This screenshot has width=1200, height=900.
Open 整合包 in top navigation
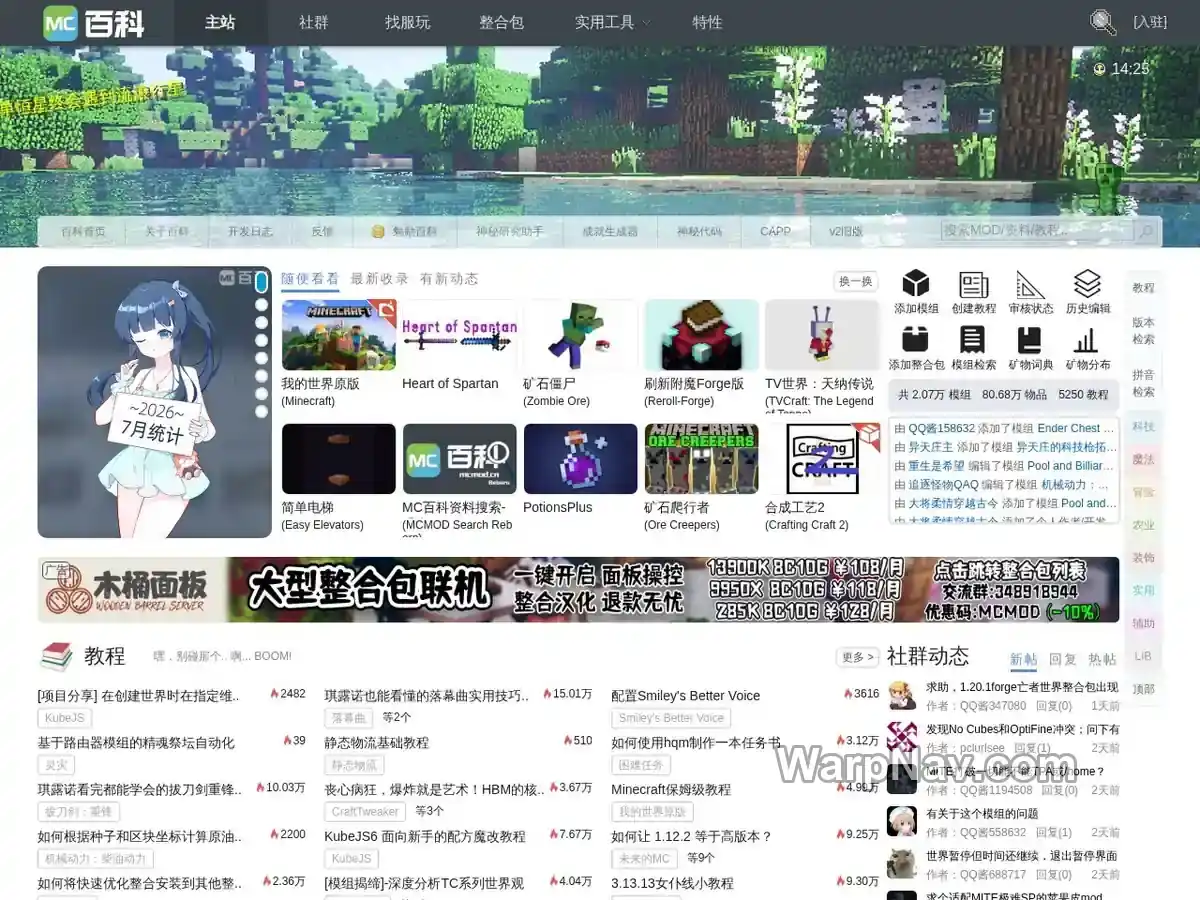(501, 22)
